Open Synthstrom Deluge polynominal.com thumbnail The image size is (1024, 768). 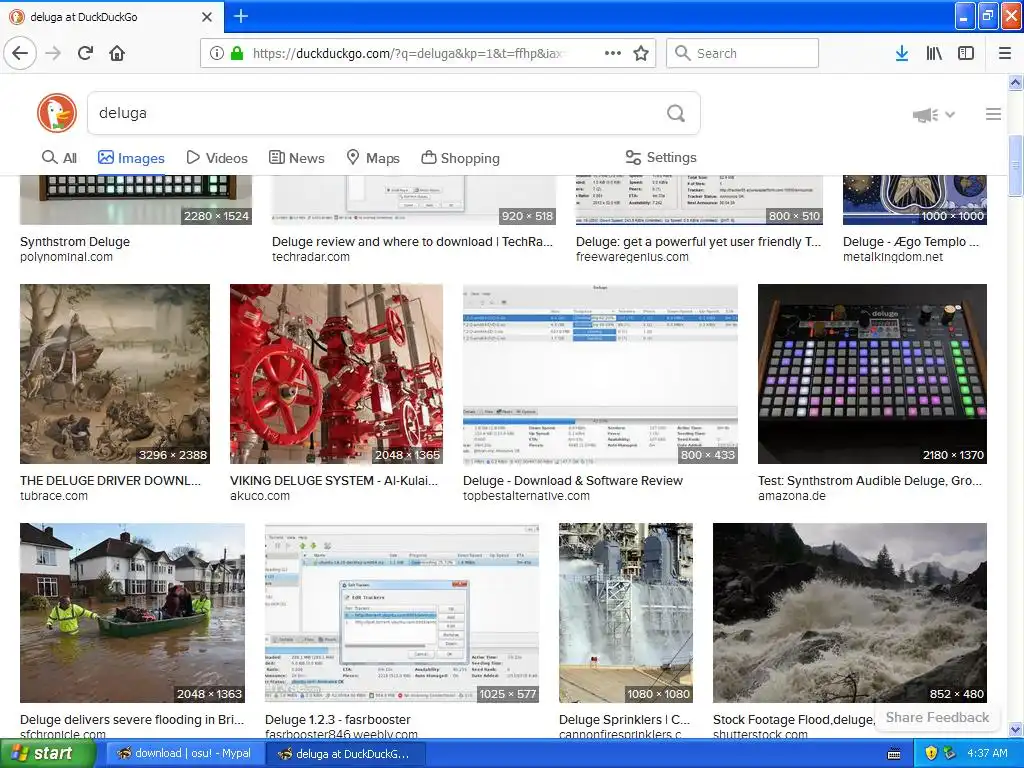tap(136, 200)
